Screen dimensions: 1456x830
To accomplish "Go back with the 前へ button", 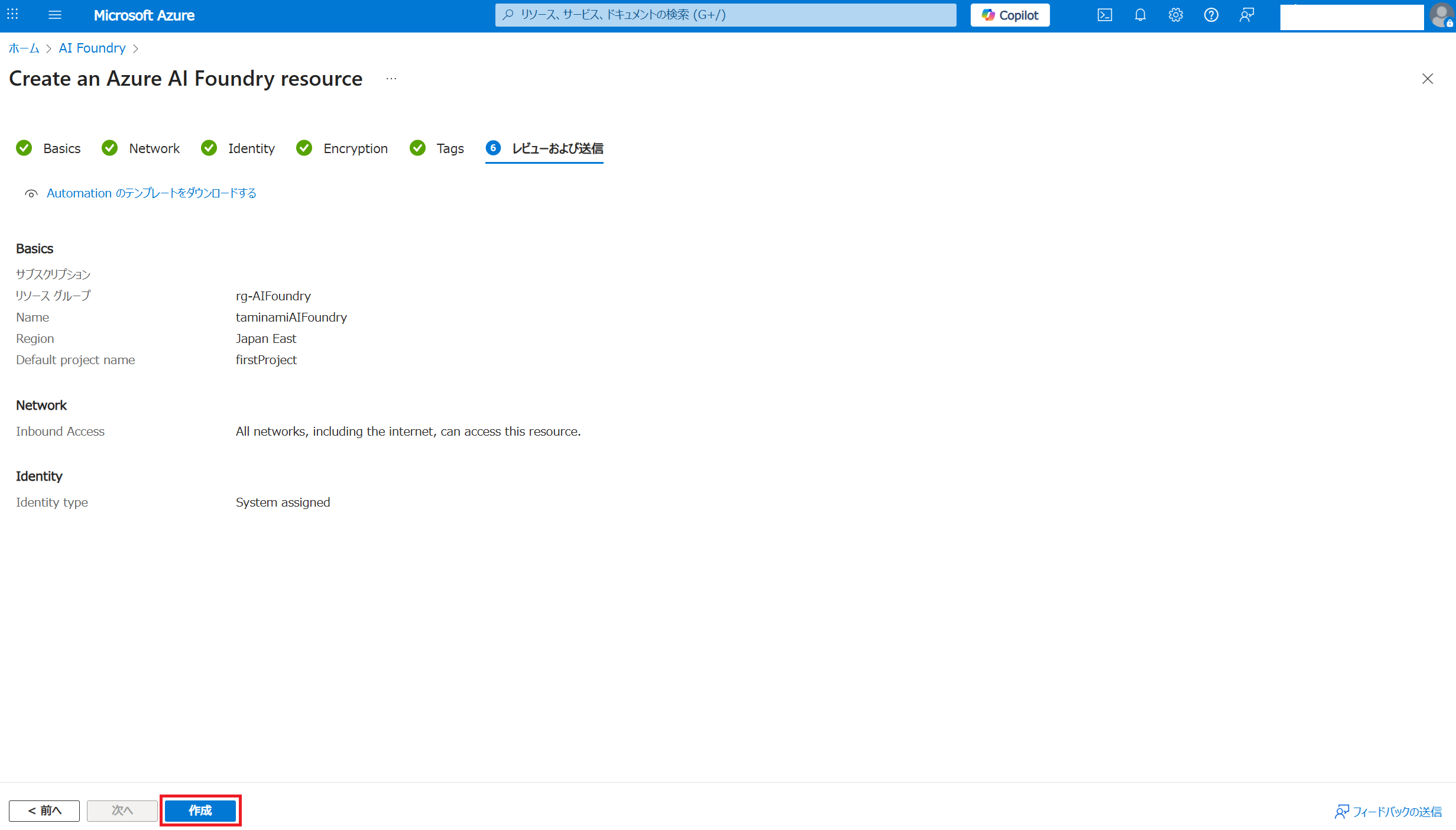I will coord(44,810).
